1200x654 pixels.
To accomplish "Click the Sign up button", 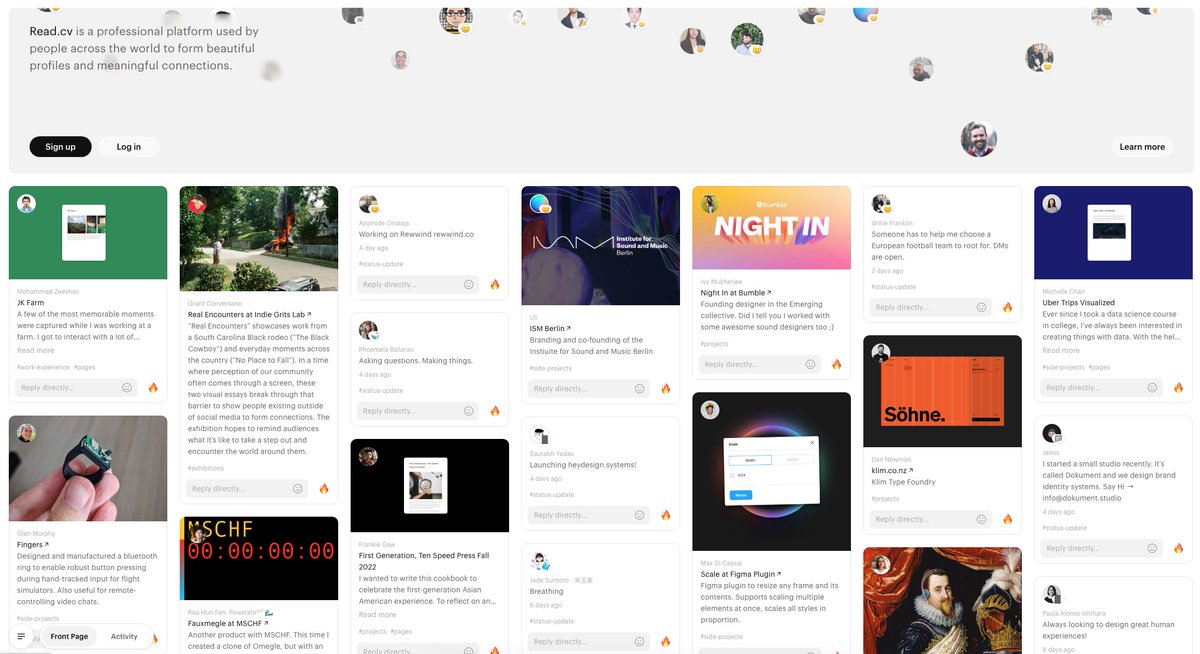I will pos(60,147).
